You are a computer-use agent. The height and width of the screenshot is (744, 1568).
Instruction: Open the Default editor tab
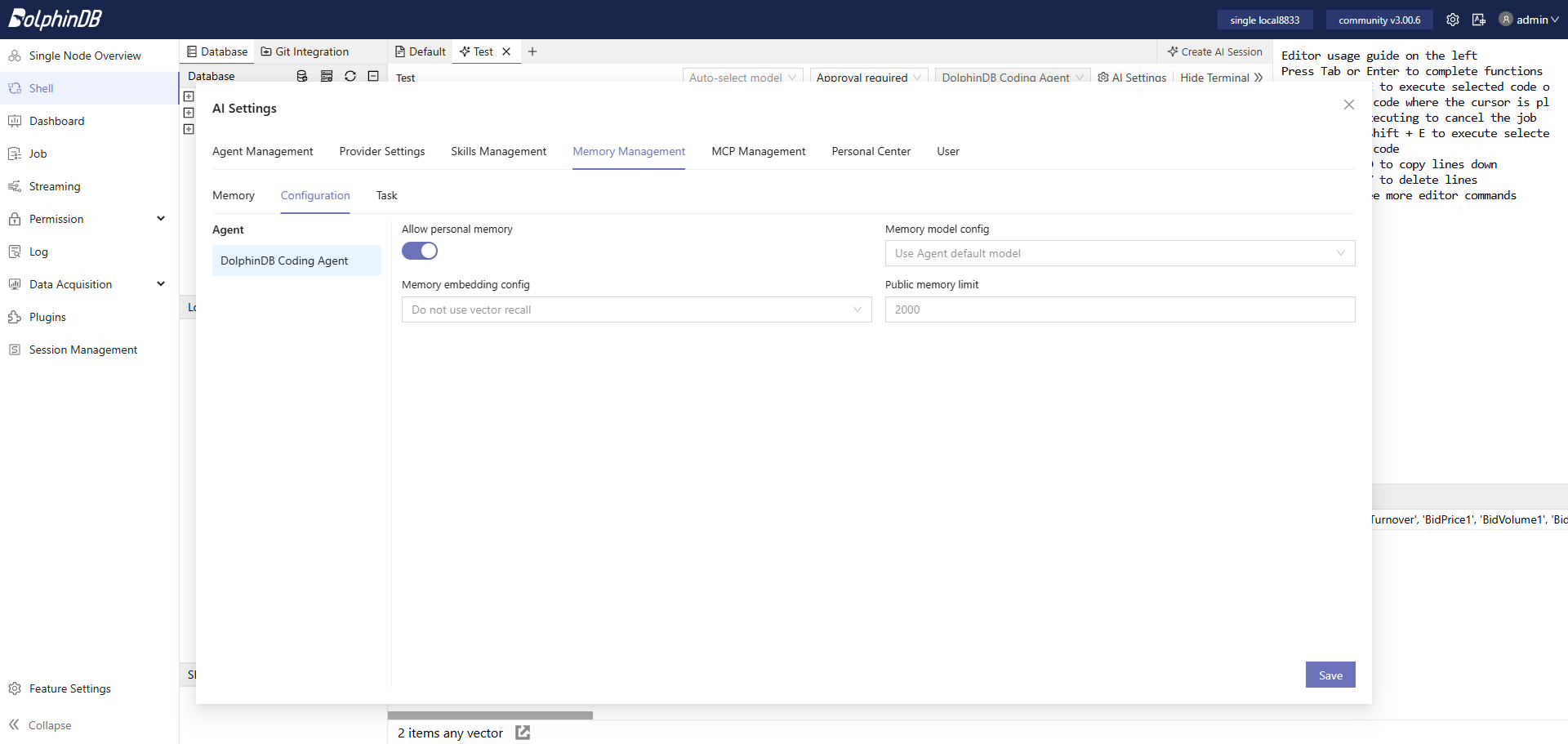pyautogui.click(x=421, y=51)
